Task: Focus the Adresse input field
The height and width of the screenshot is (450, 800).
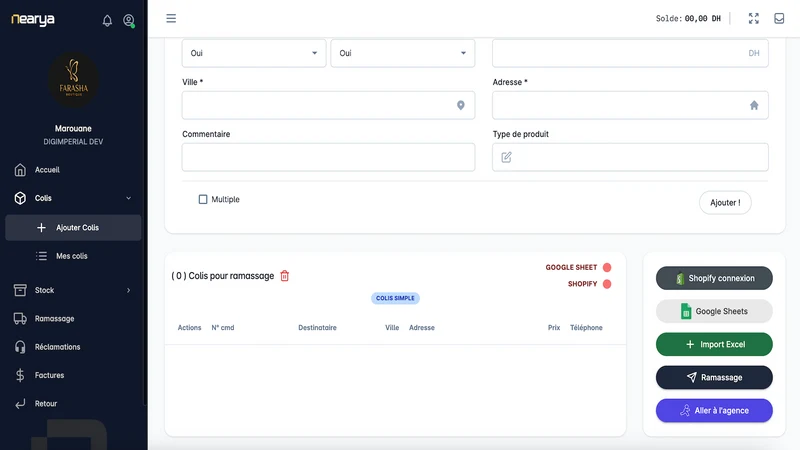Action: point(630,105)
